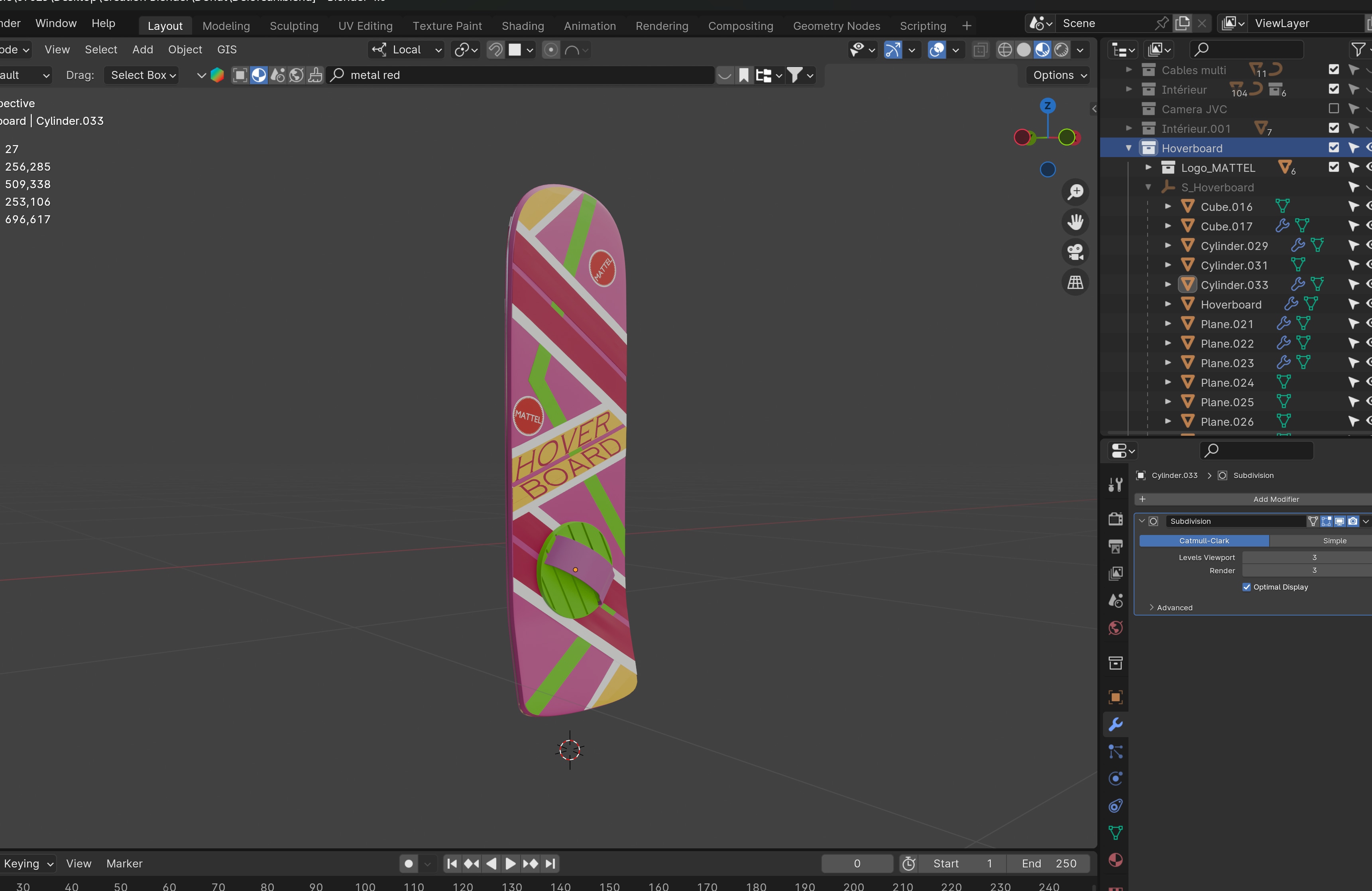The image size is (1372, 891).
Task: Uncheck Logo_MATTEL collection checkbox
Action: point(1333,167)
